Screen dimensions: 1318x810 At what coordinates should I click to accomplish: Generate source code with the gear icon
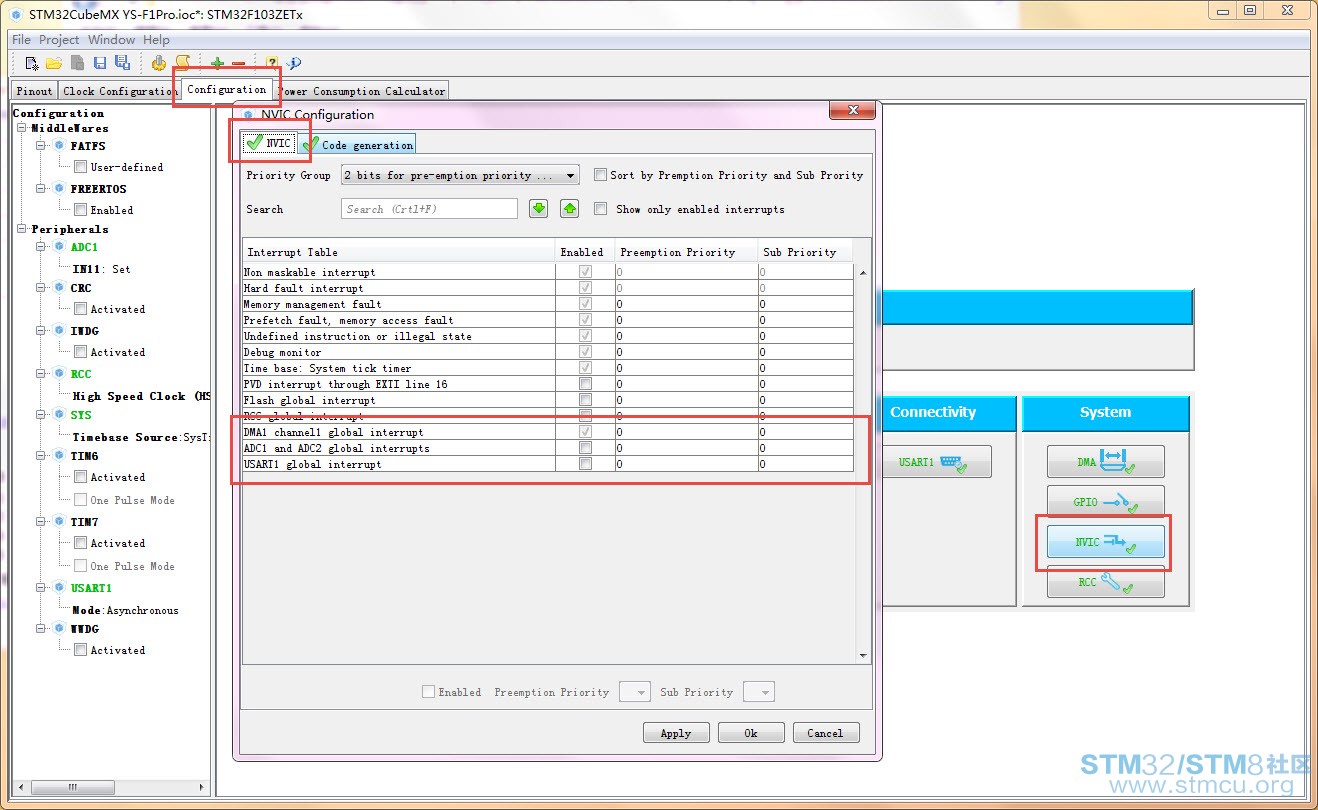click(x=159, y=63)
